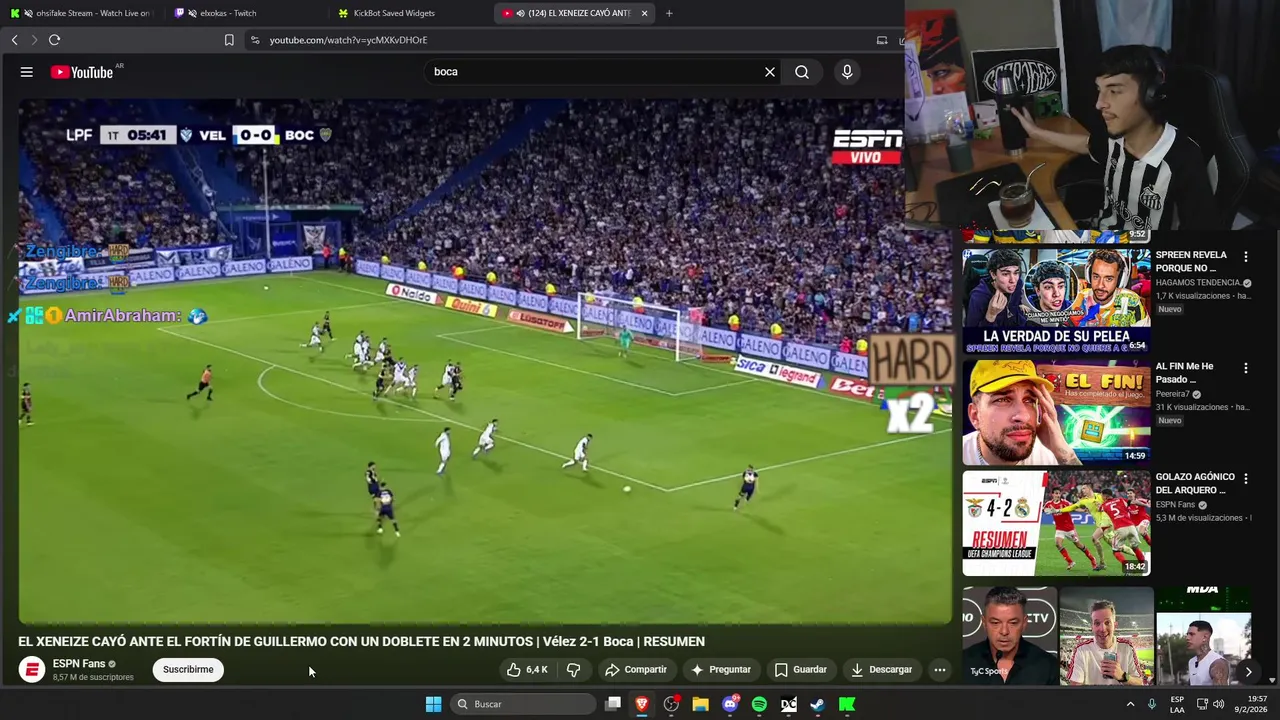
Task: Go back with the browser arrow
Action: 14,40
